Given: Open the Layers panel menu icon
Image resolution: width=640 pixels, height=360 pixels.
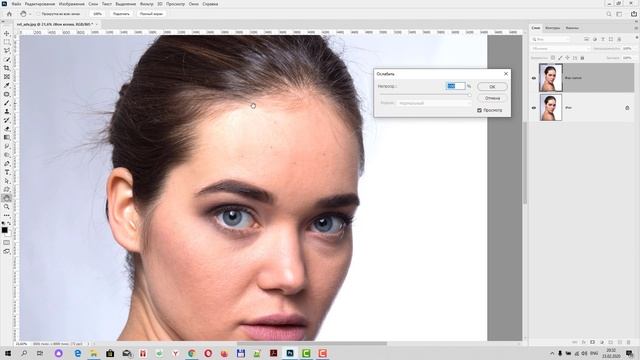Looking at the screenshot, I should (636, 28).
